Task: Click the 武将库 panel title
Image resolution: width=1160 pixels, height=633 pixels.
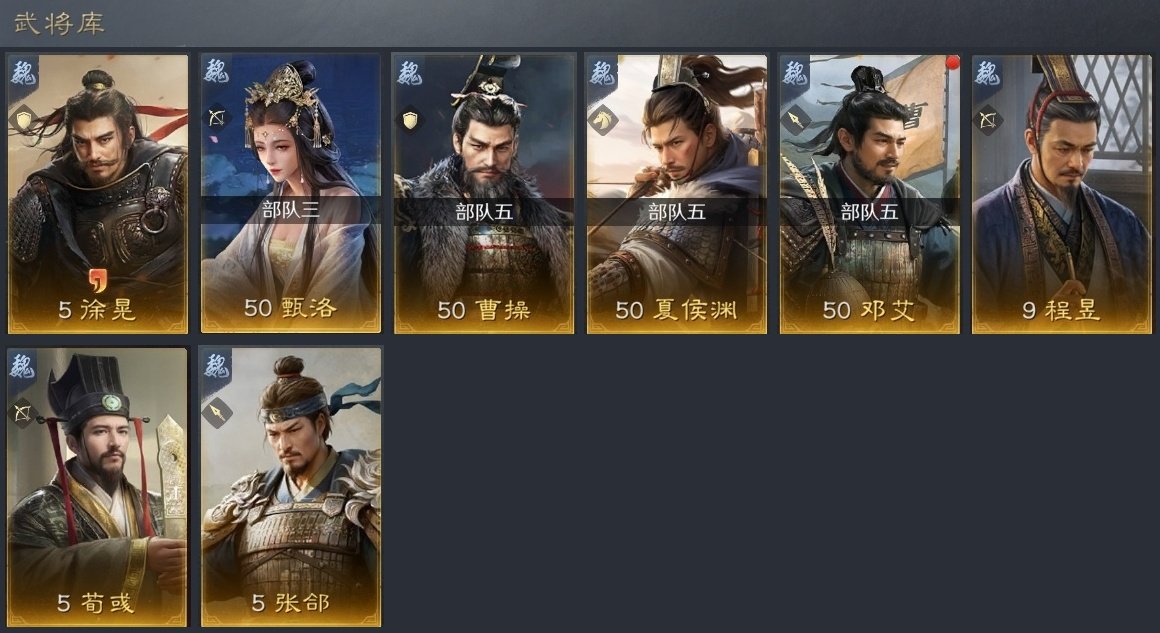Action: [59, 22]
